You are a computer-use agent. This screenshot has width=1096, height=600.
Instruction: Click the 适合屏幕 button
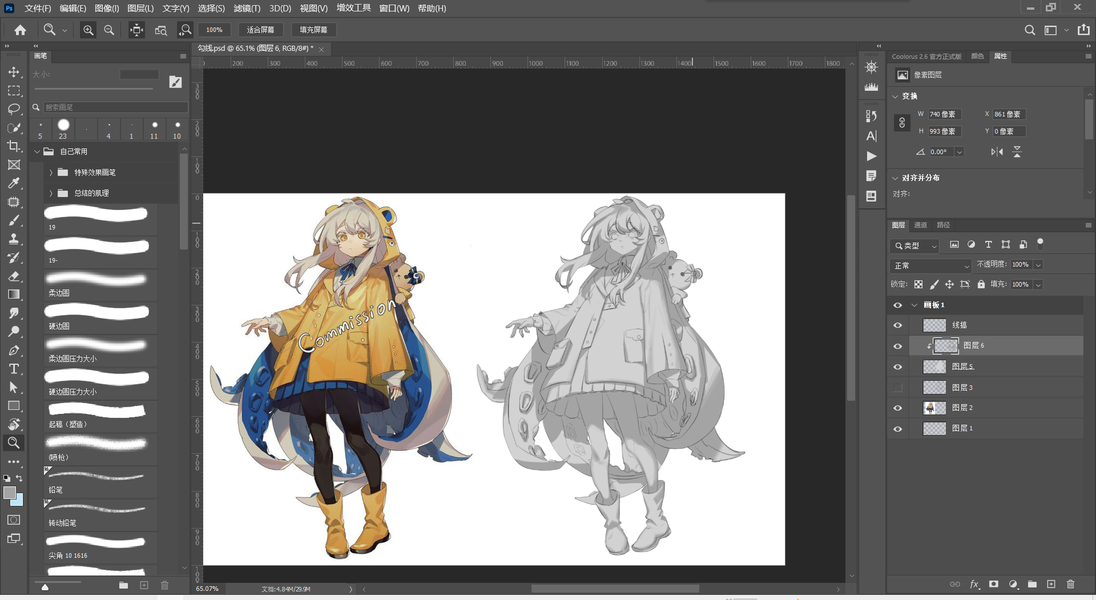tap(261, 30)
